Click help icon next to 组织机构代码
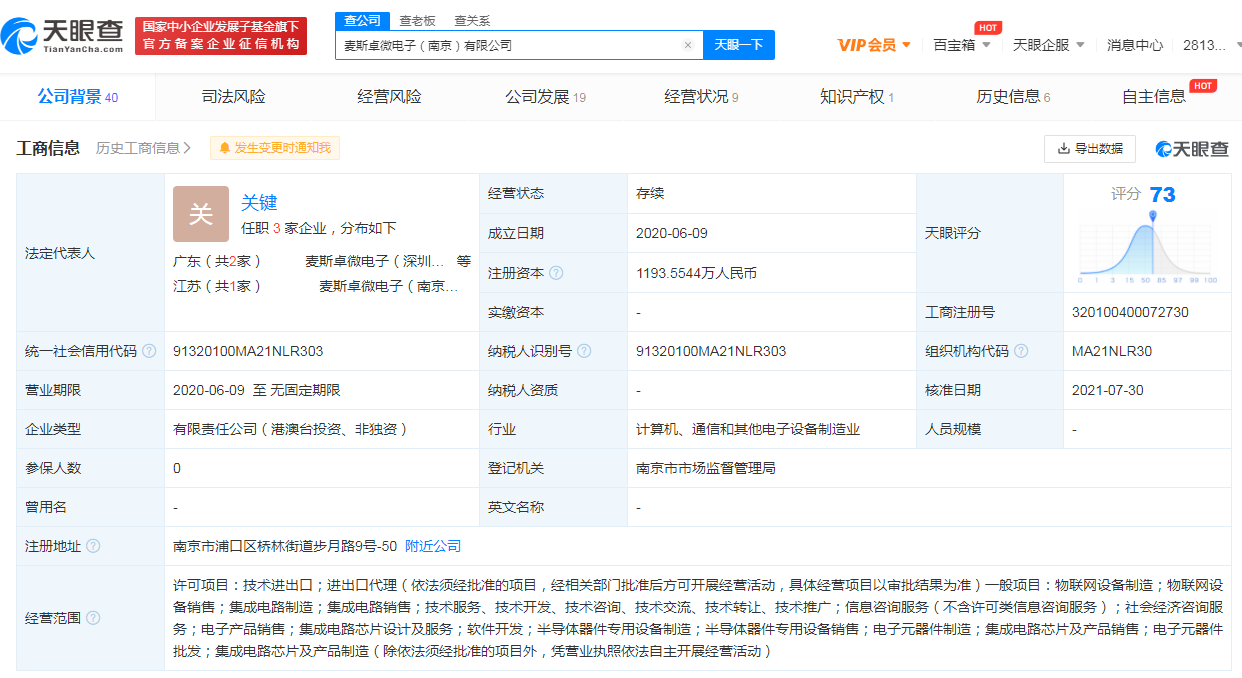Viewport: 1242px width, 678px height. [x=1020, y=351]
